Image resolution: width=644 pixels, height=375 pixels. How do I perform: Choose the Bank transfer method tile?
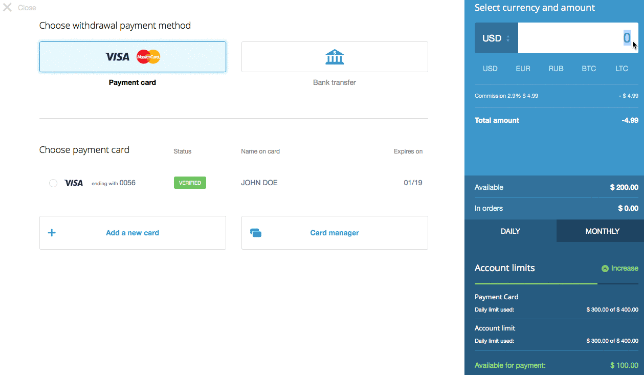(334, 57)
